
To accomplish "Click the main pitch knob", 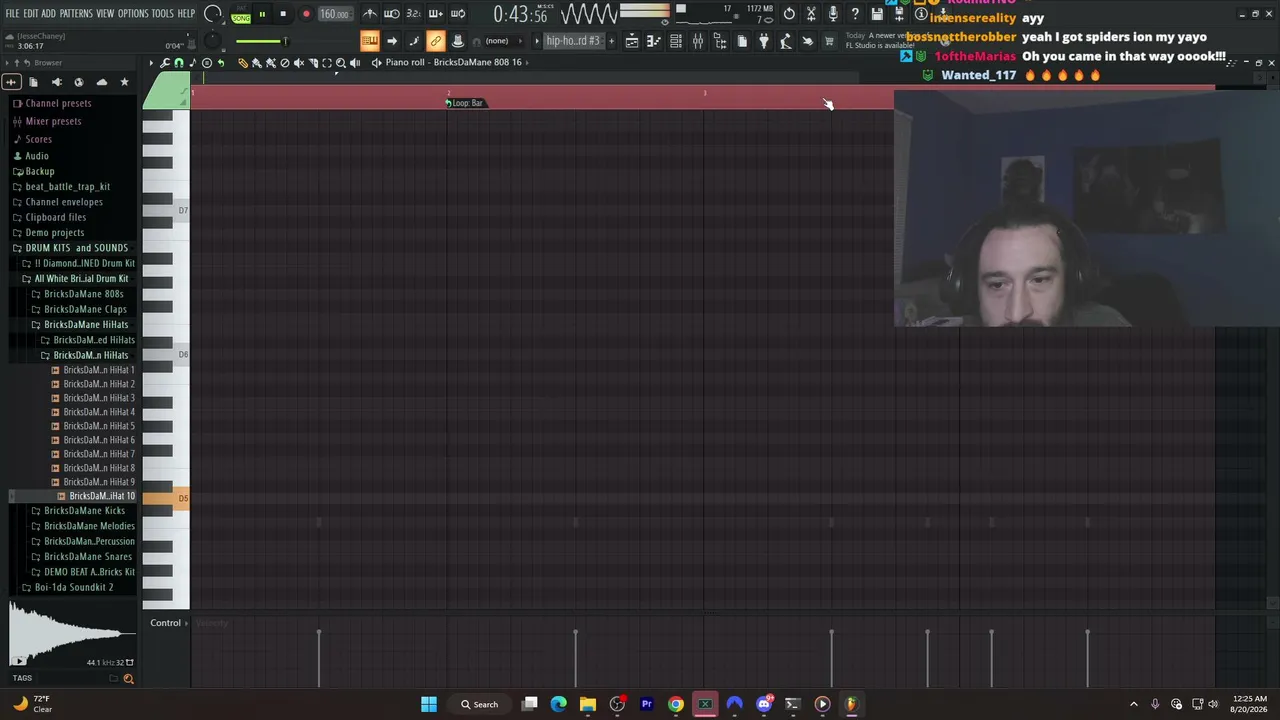I will click(212, 41).
